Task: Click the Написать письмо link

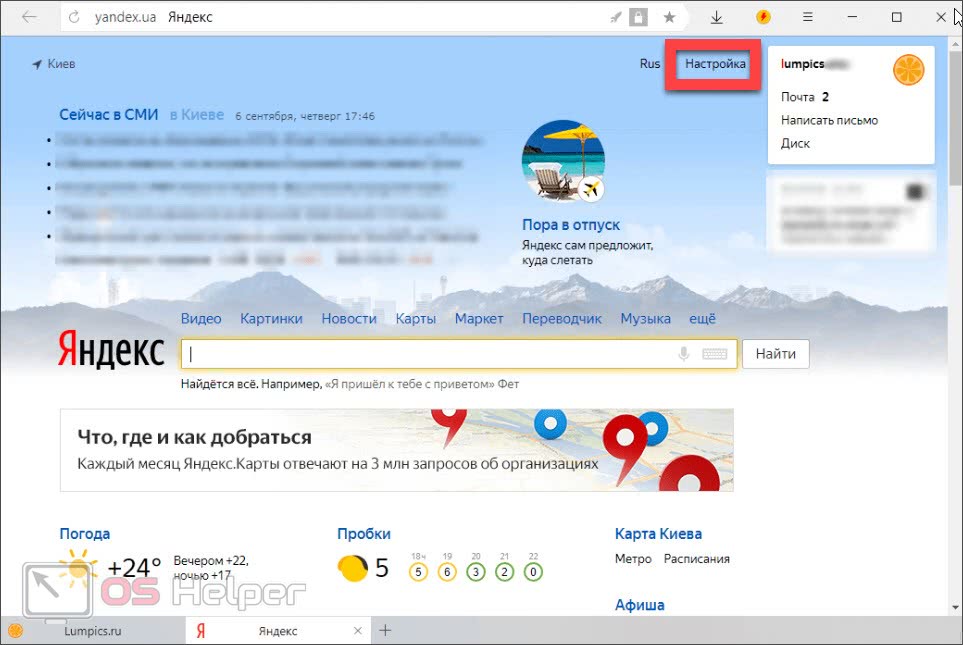Action: pyautogui.click(x=829, y=120)
